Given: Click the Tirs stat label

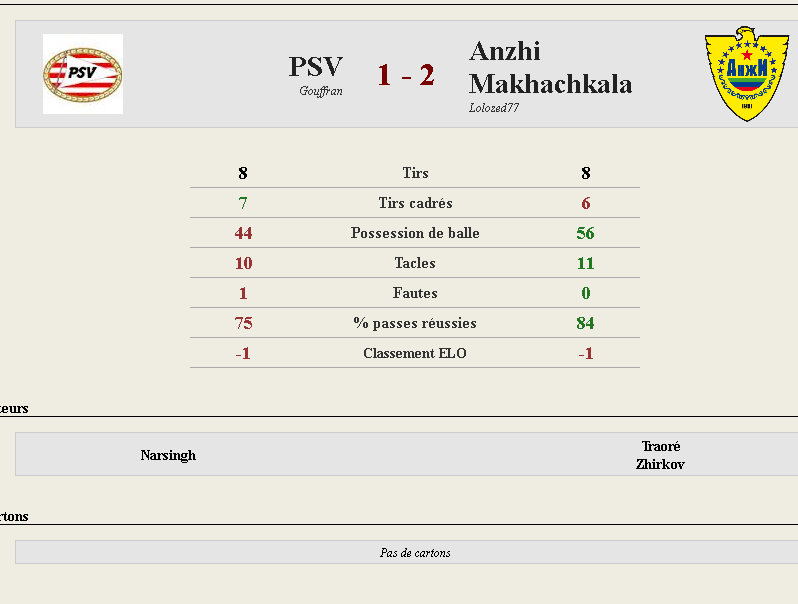Looking at the screenshot, I should click(415, 173).
